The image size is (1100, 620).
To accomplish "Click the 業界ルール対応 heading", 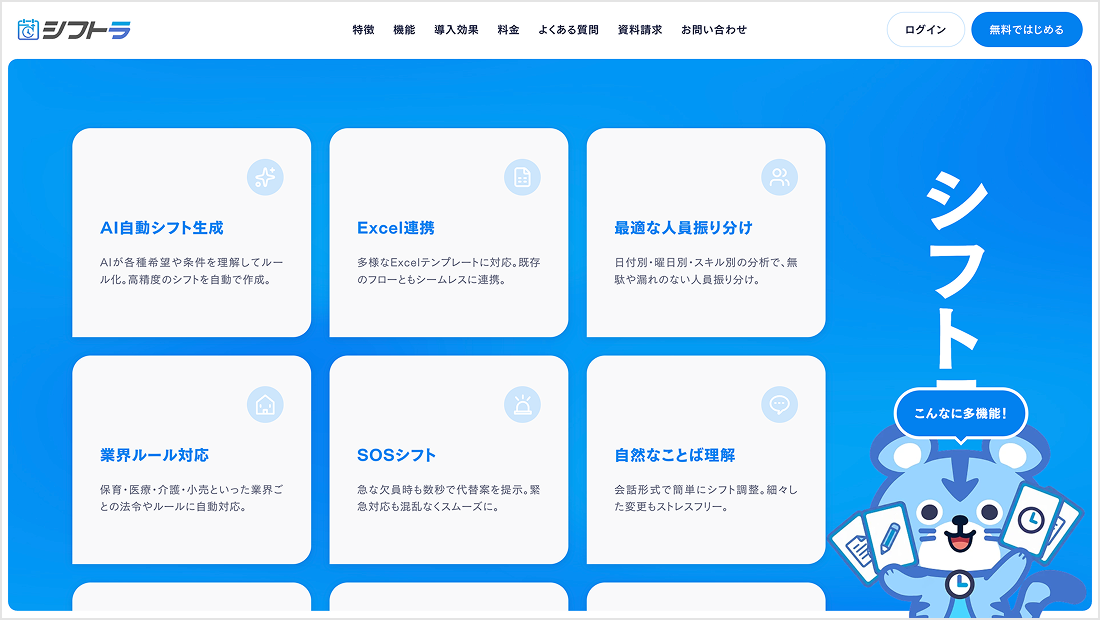I will pyautogui.click(x=154, y=455).
